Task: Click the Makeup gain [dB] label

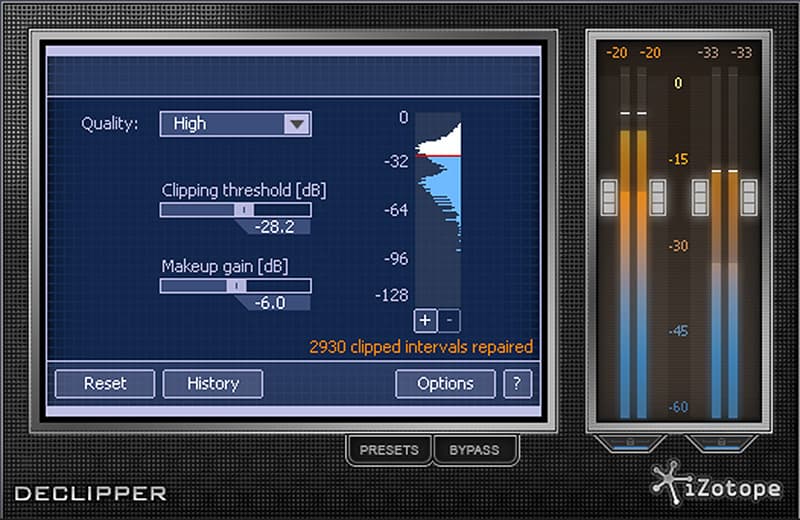Action: click(225, 266)
